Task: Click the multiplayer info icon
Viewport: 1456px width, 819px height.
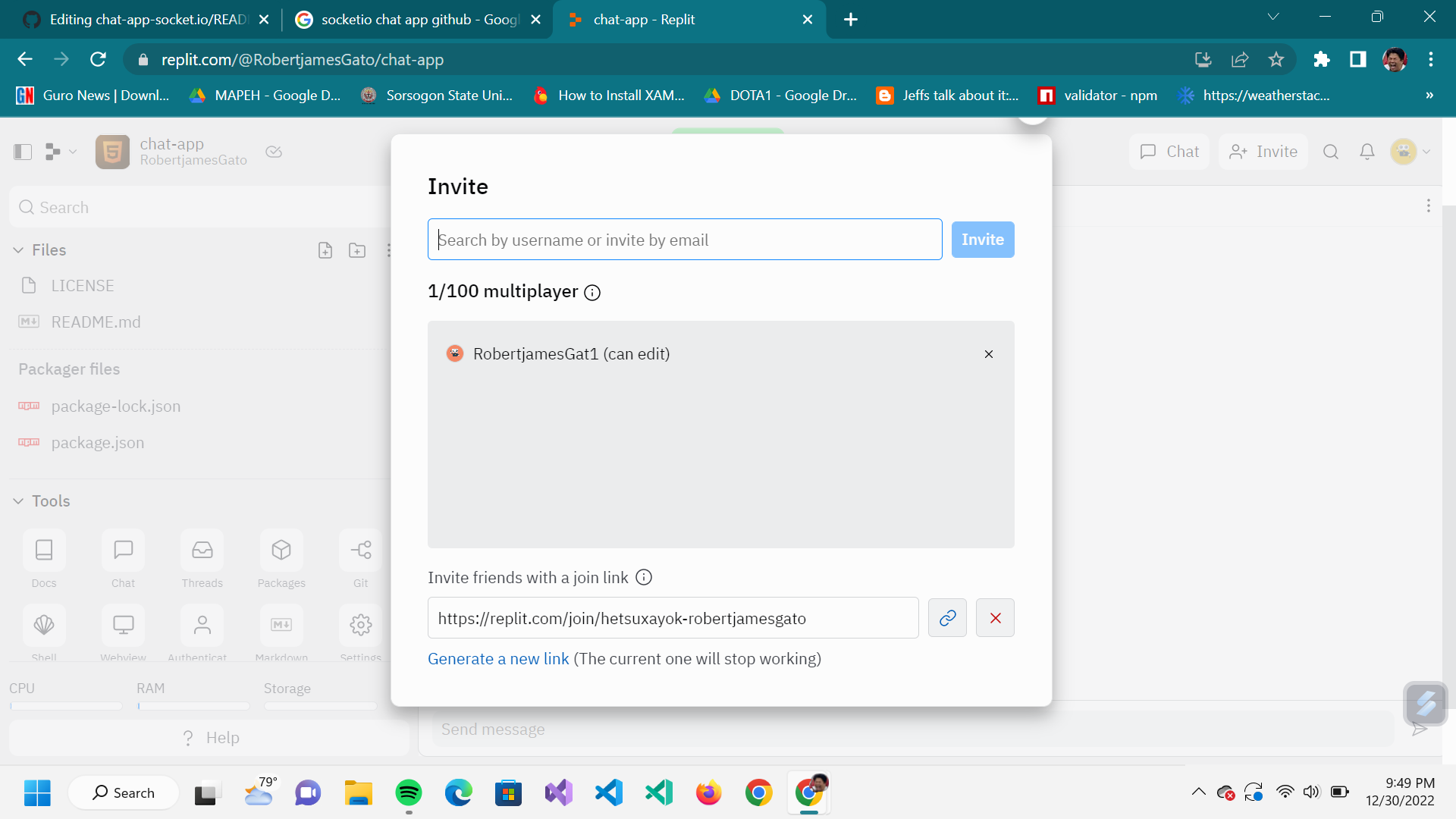Action: tap(592, 293)
